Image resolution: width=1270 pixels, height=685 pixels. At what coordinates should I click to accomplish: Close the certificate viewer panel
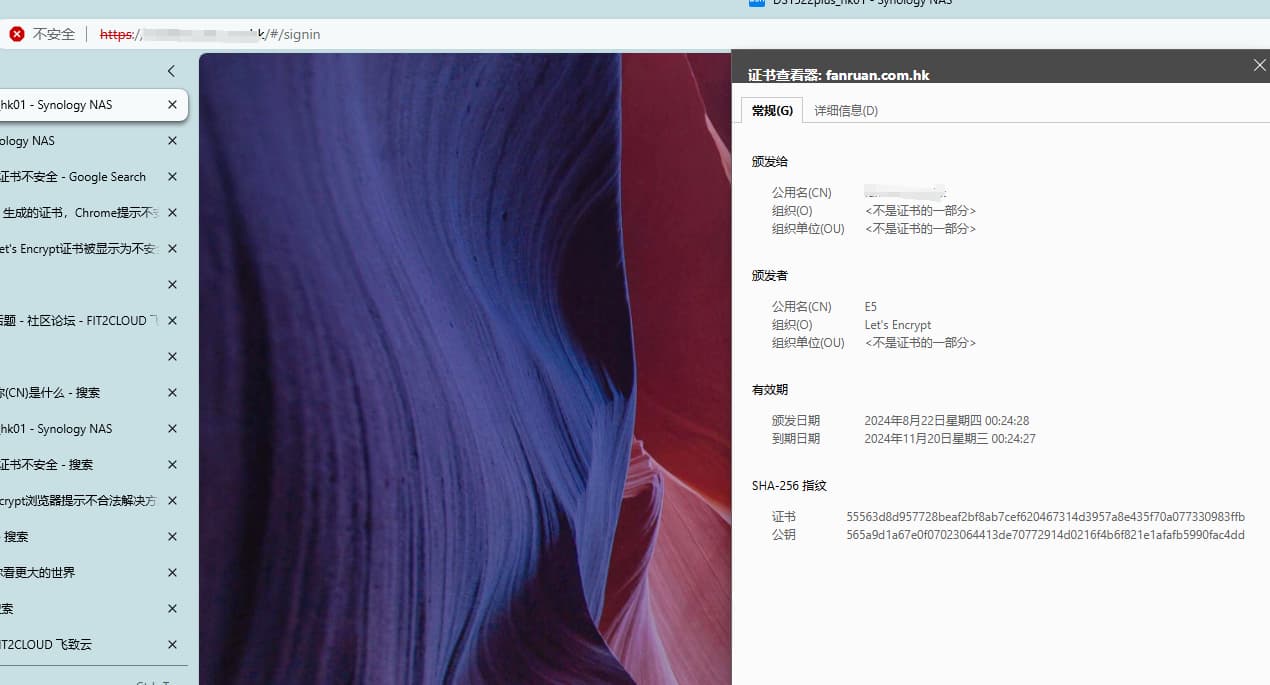(1259, 65)
